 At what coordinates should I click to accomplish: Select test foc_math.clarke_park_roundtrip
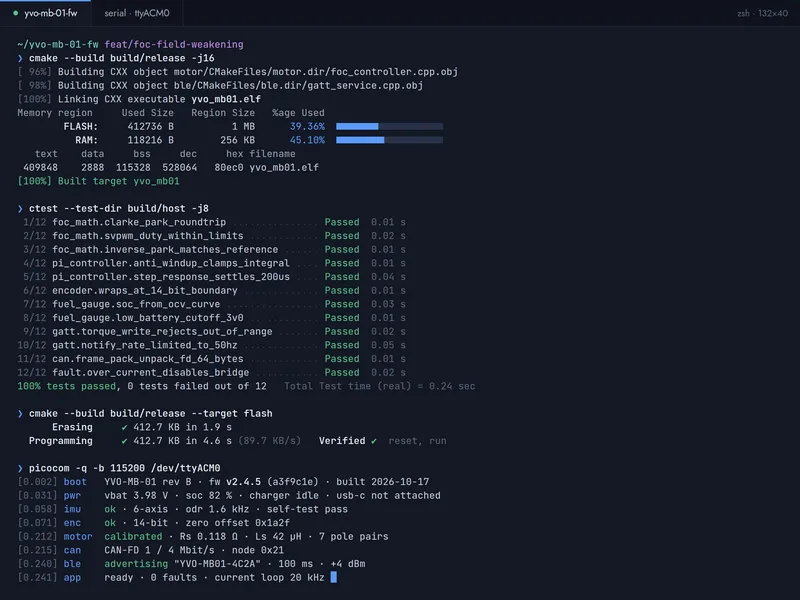[139, 222]
